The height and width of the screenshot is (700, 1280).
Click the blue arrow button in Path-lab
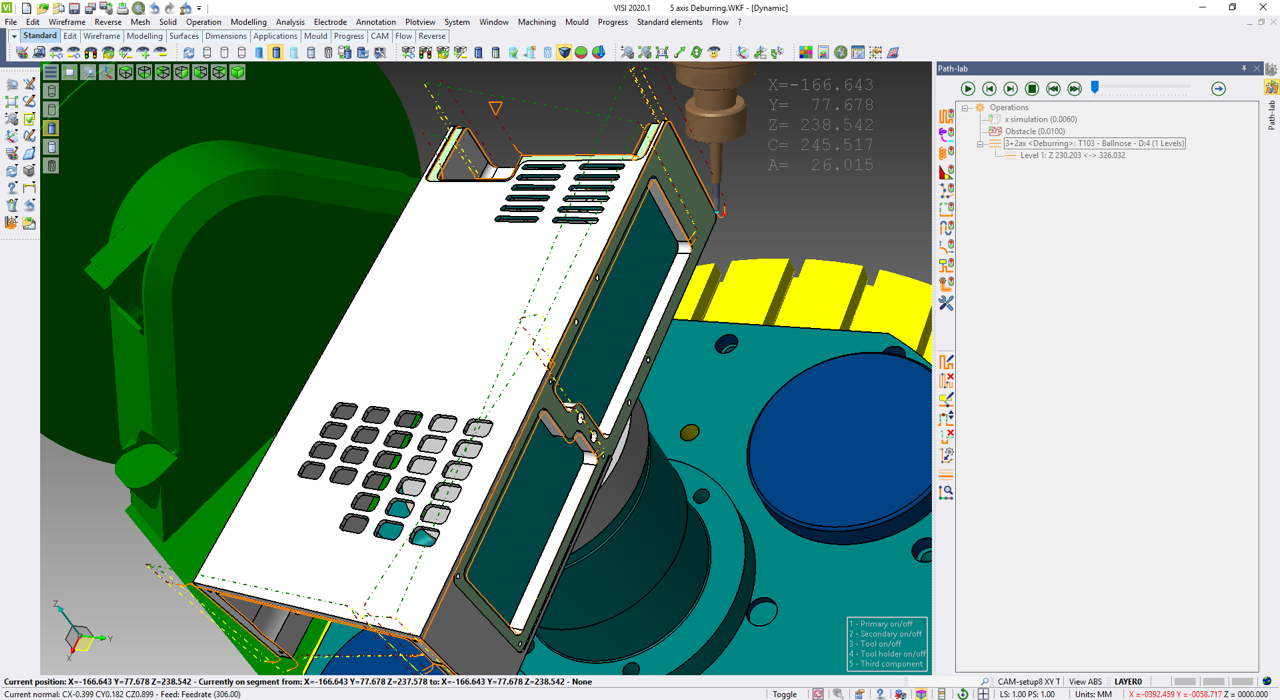pyautogui.click(x=1218, y=89)
